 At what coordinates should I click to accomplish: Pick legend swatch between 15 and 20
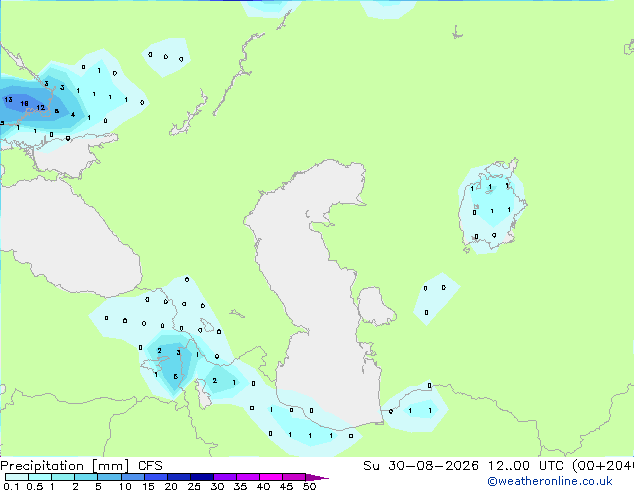(x=156, y=477)
